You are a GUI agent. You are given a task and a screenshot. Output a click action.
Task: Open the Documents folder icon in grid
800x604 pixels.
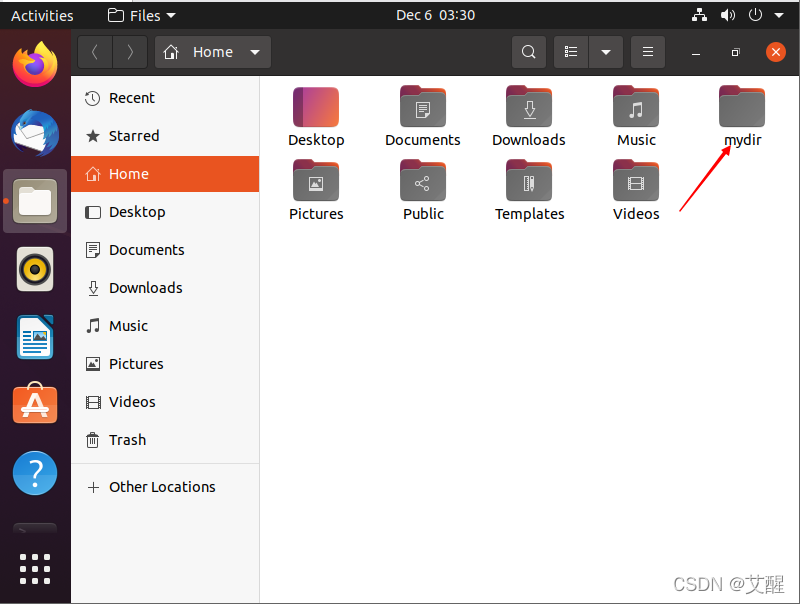[x=422, y=107]
